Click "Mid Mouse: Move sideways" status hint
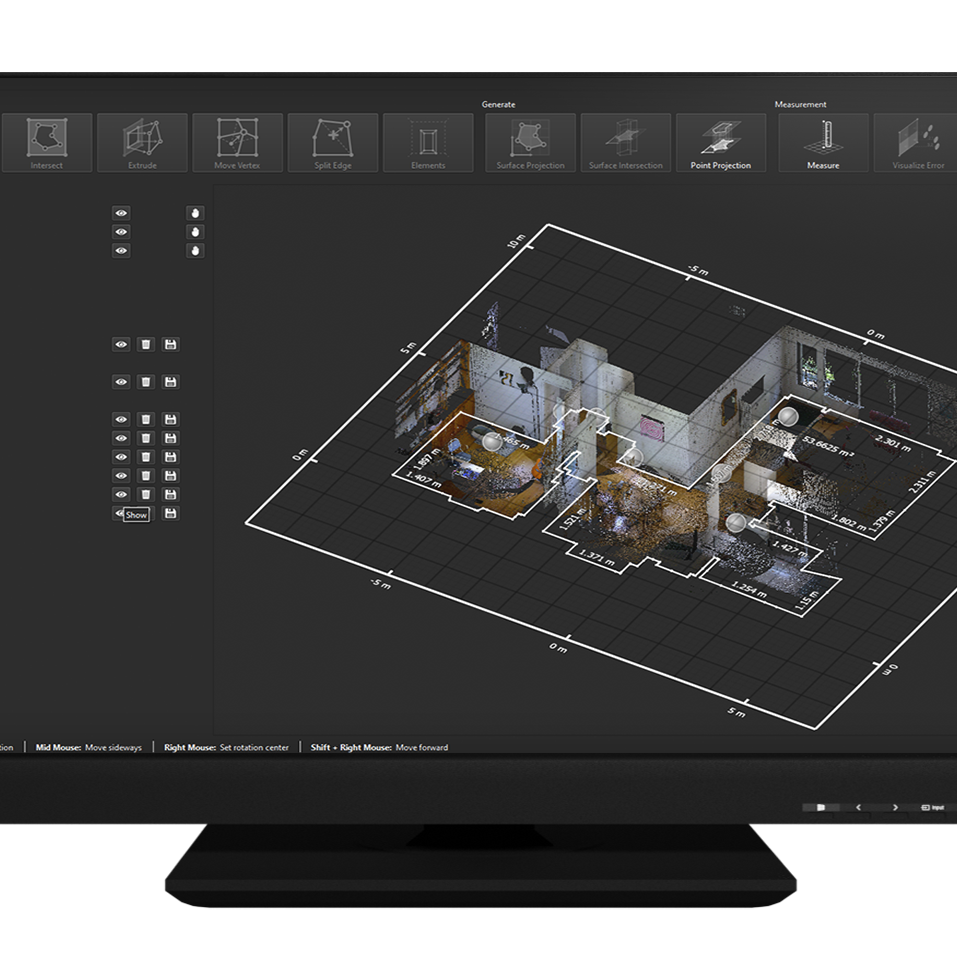The height and width of the screenshot is (957, 957). [88, 747]
